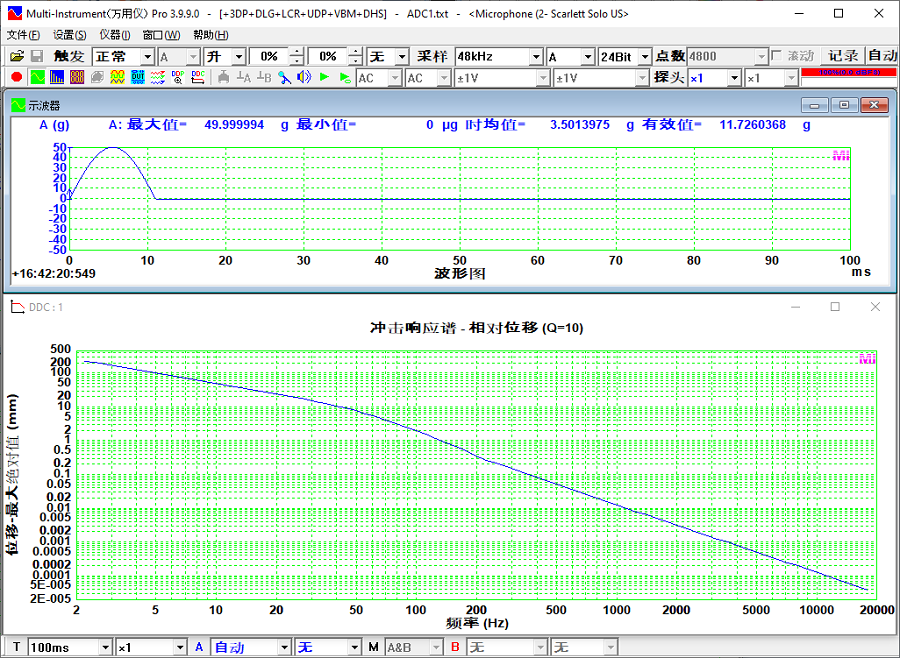The image size is (900, 658).
Task: Click the T label button in bottom bar
Action: [x=16, y=647]
